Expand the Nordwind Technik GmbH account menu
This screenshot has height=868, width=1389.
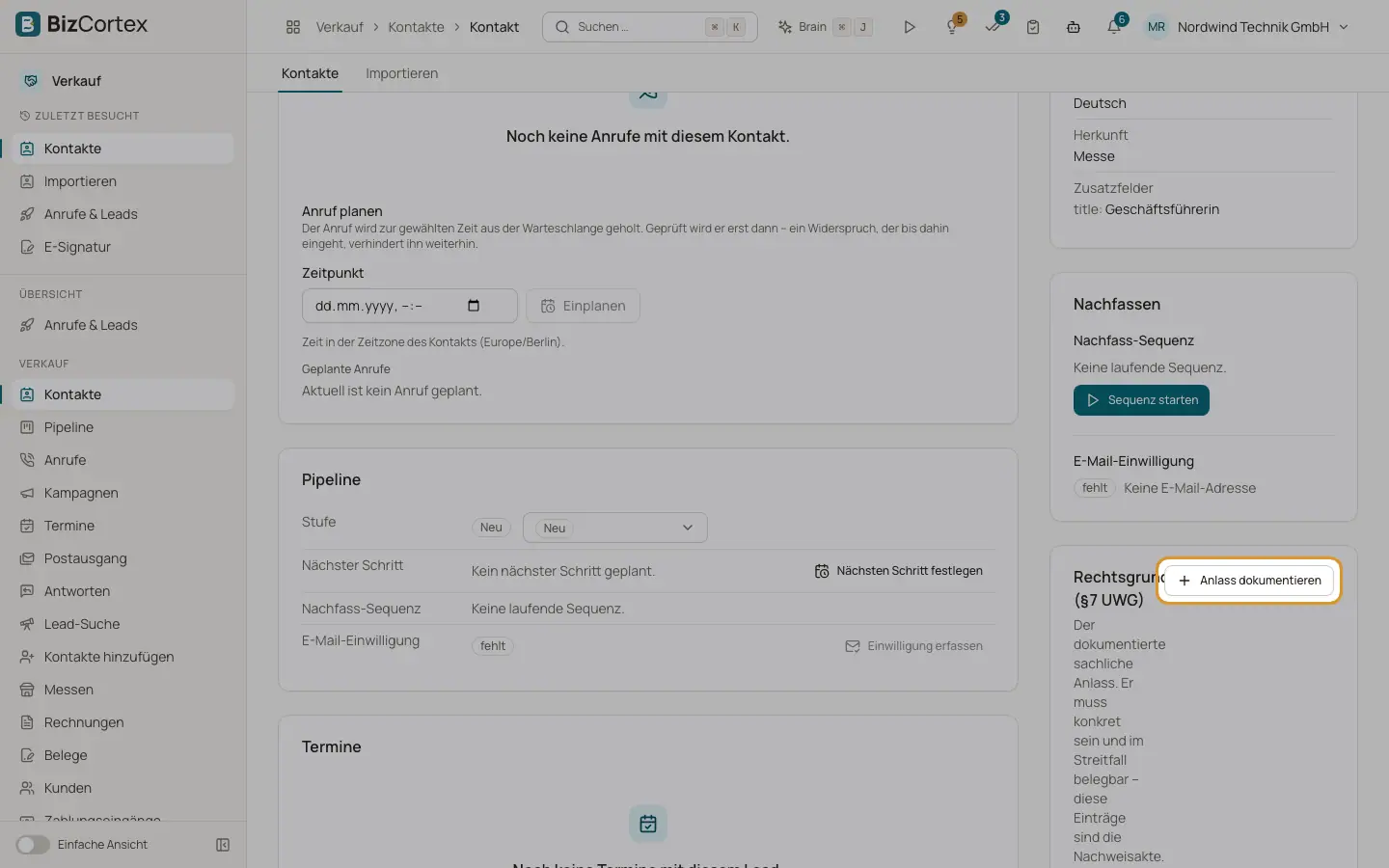click(1247, 27)
